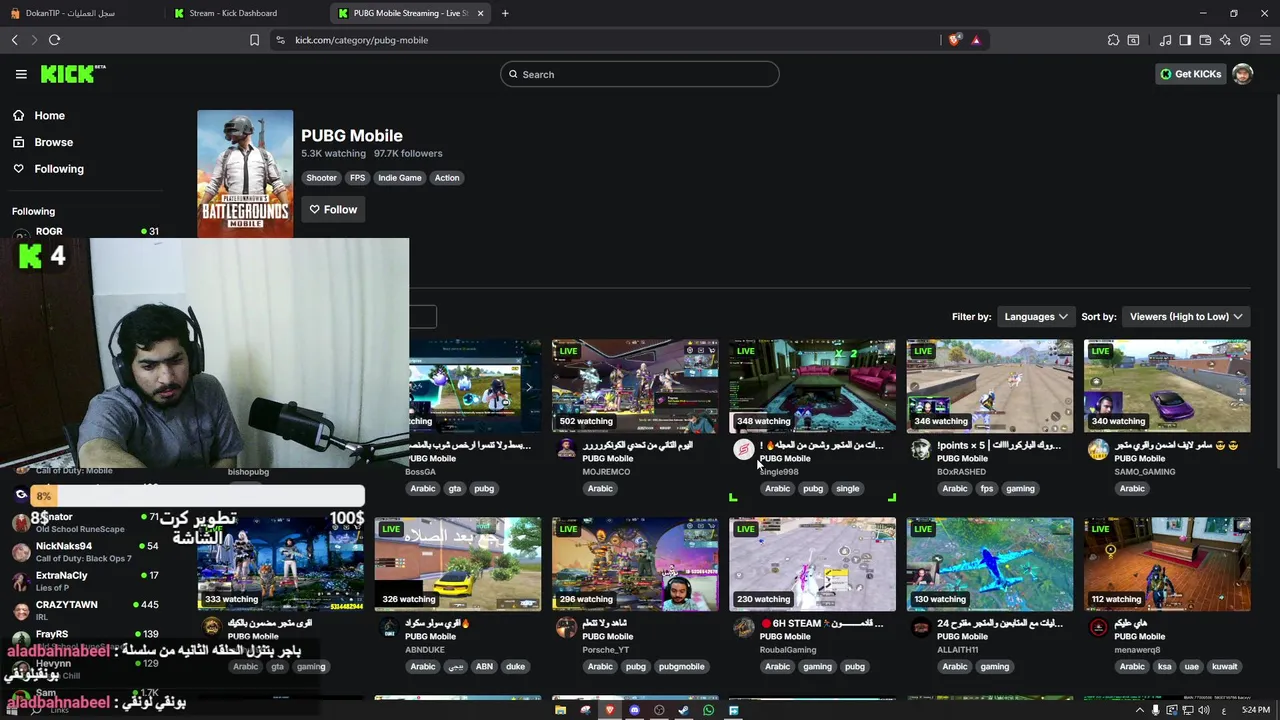Open the ABNDUKE stream with 326 watching

click(x=458, y=564)
